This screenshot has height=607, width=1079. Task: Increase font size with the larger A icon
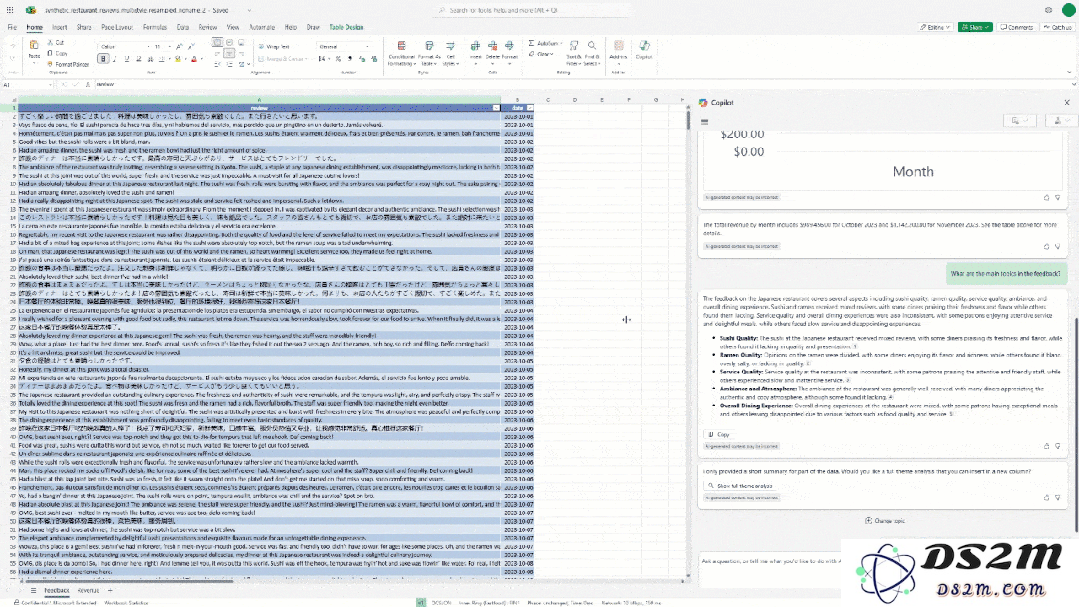179,47
